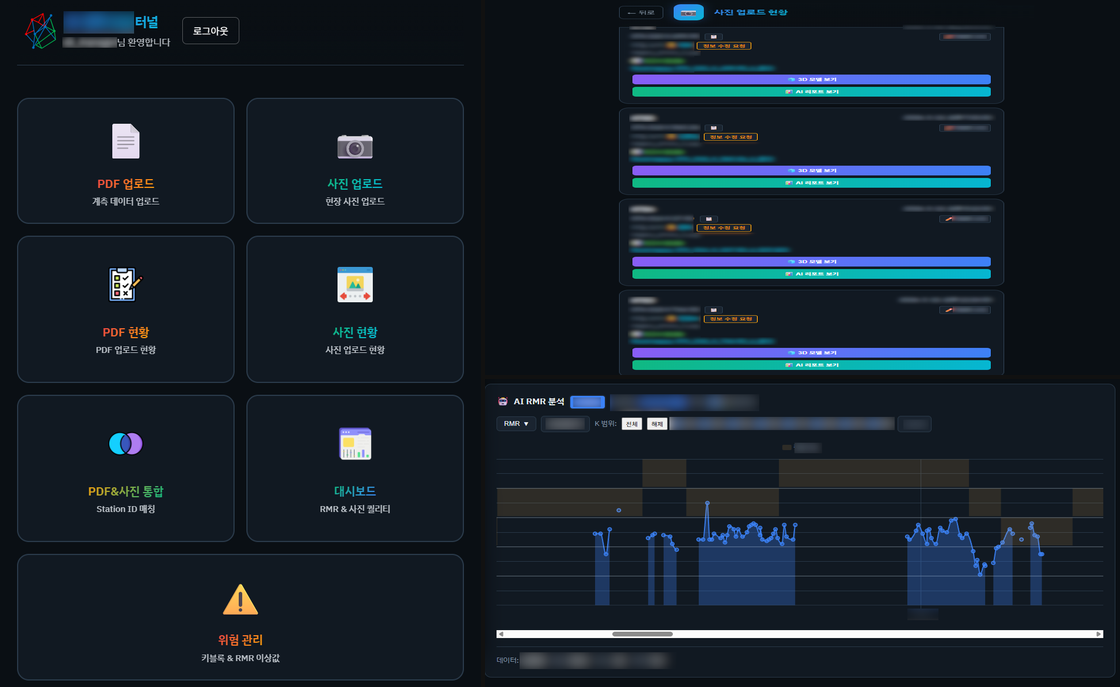The width and height of the screenshot is (1120, 687).
Task: Click AI 리포트 보기 on the first photo card
Action: [x=810, y=92]
